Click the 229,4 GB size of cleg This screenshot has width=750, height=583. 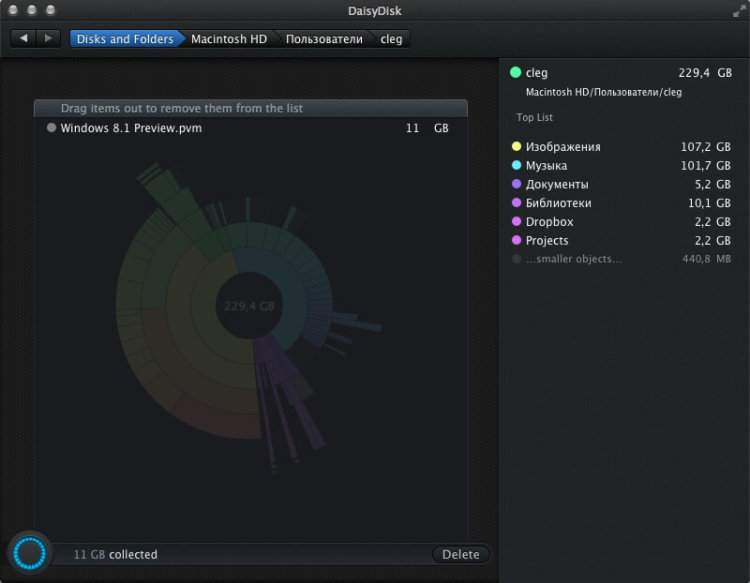[705, 73]
